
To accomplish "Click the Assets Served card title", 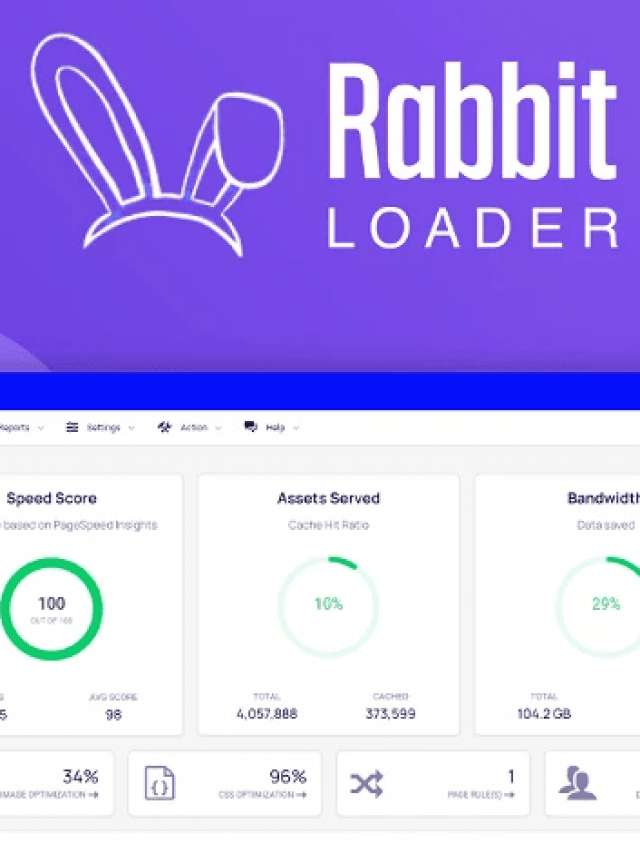I will click(x=329, y=498).
